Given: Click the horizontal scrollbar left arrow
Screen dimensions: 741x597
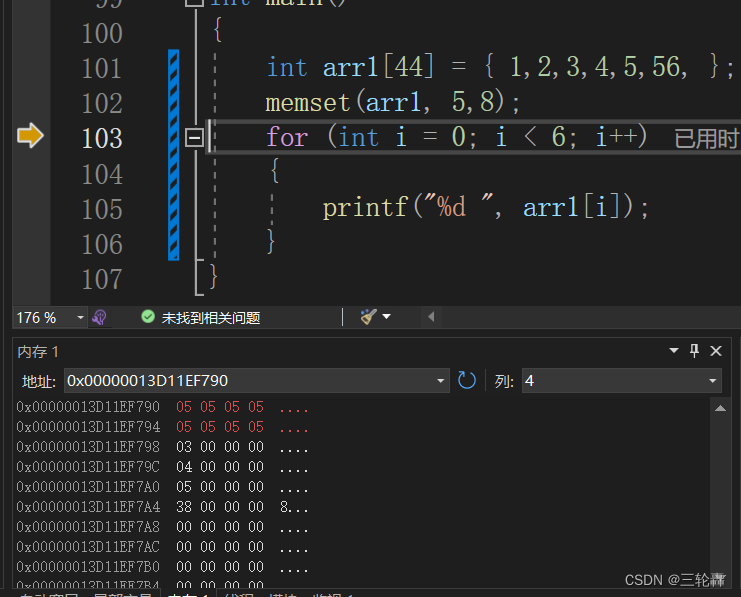Looking at the screenshot, I should click(431, 317).
